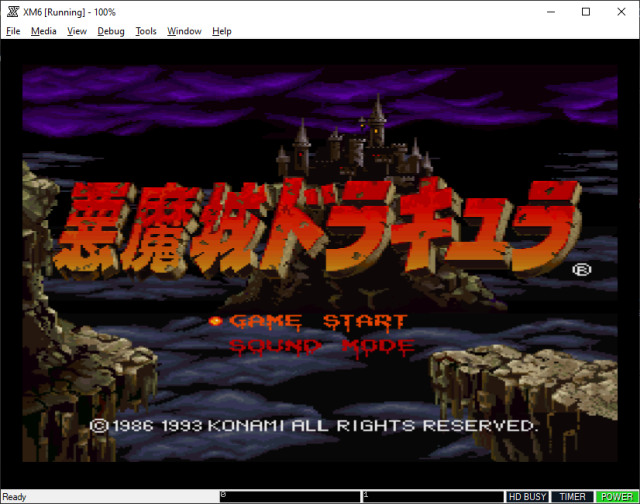This screenshot has width=640, height=504.
Task: Click floppy drive 1 status panel
Action: [x=433, y=497]
